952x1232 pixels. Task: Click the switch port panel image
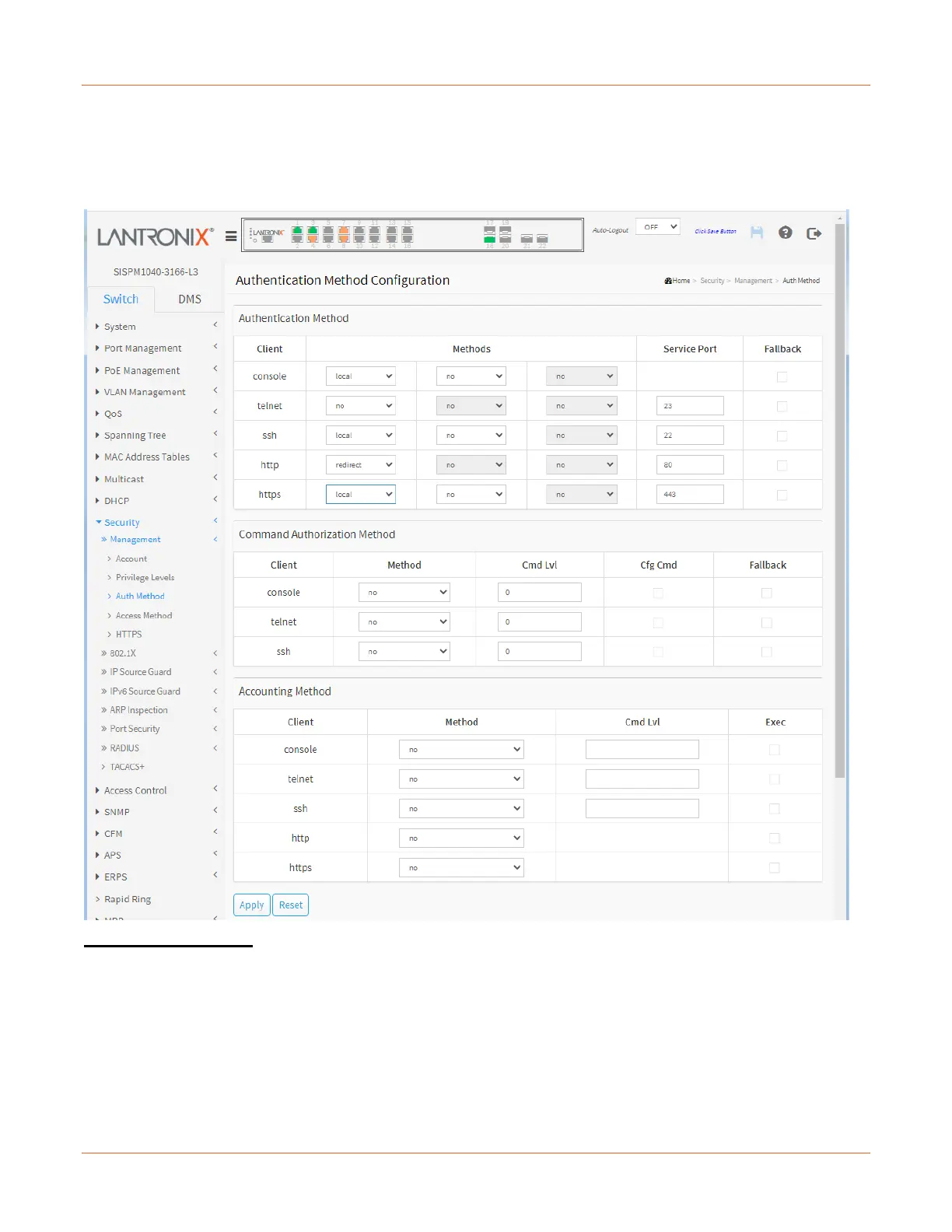click(412, 235)
